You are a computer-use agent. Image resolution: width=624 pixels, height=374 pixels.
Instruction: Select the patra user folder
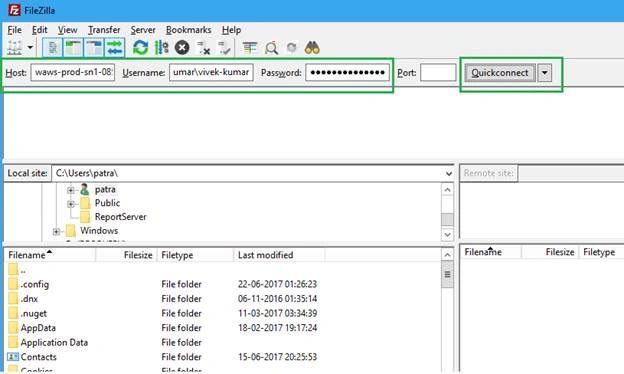pyautogui.click(x=105, y=189)
